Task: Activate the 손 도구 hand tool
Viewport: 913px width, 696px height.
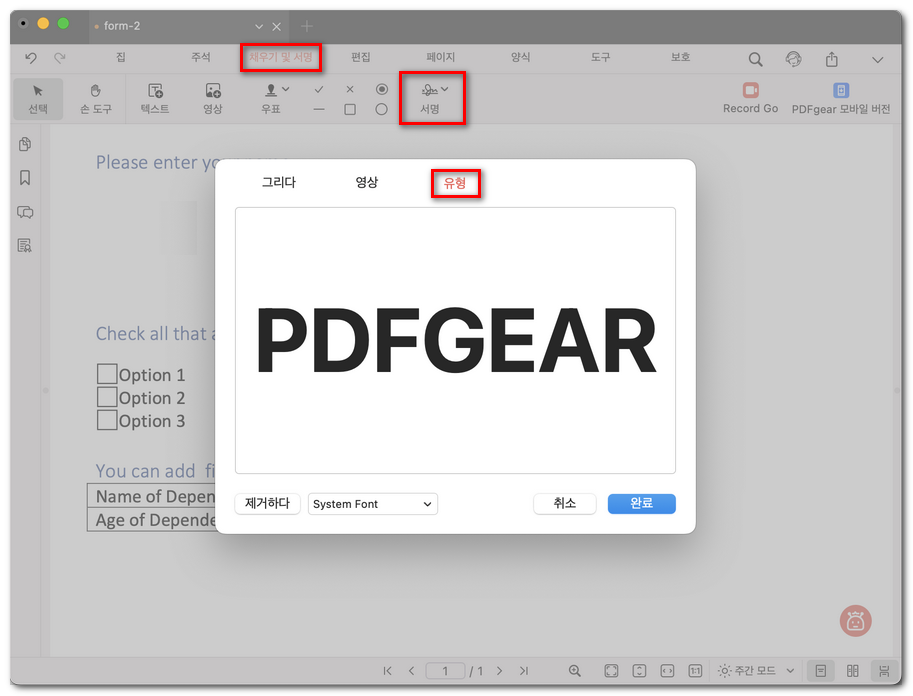Action: tap(95, 99)
